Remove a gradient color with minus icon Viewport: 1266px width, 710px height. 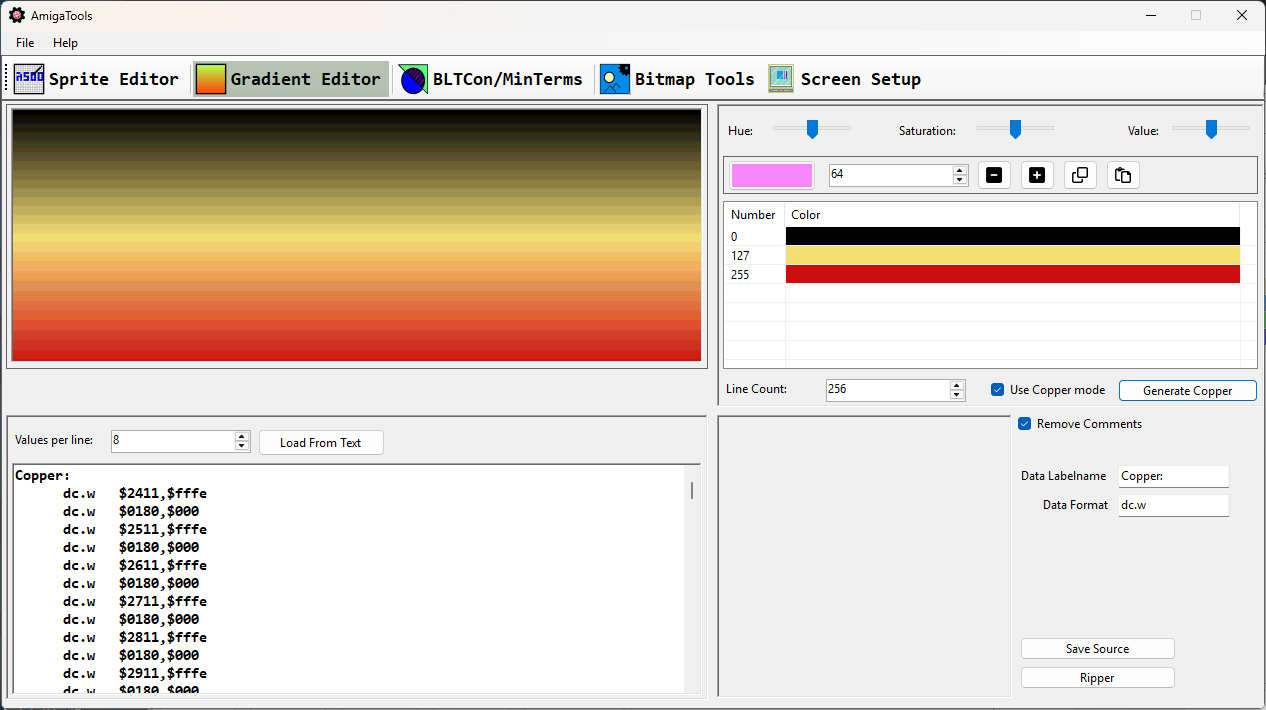(x=994, y=175)
